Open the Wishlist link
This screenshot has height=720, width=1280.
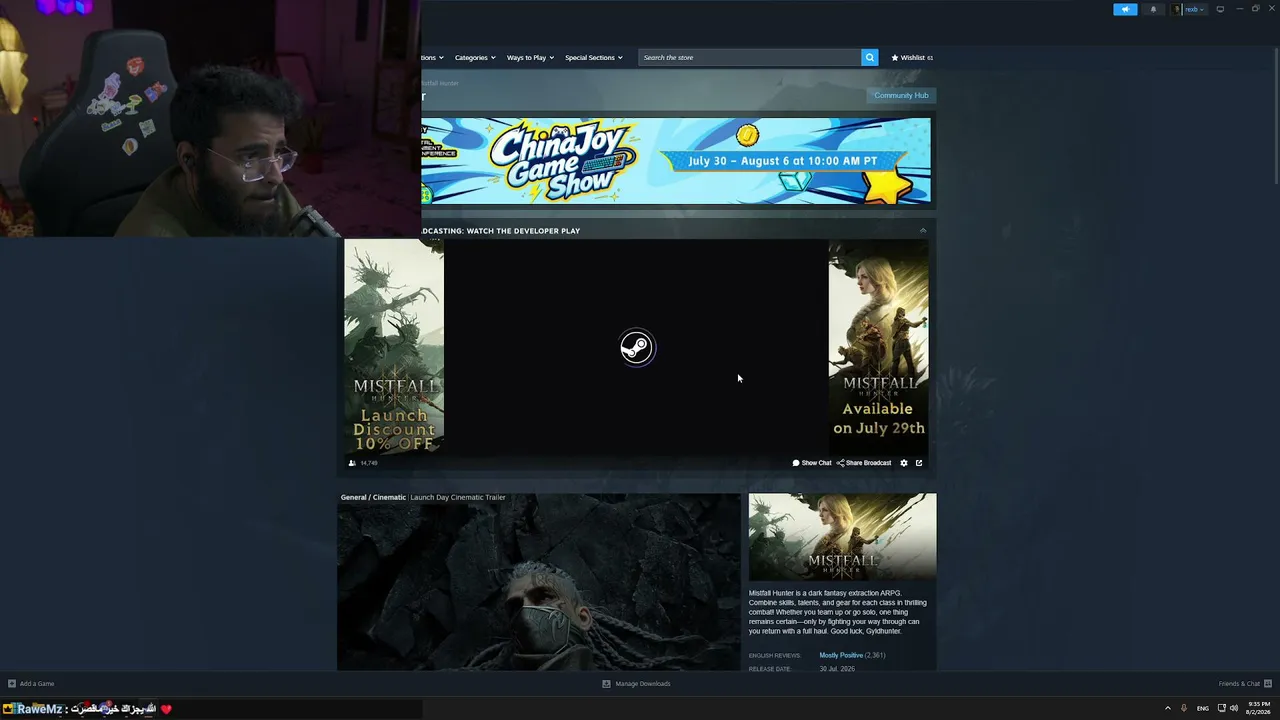[x=912, y=58]
